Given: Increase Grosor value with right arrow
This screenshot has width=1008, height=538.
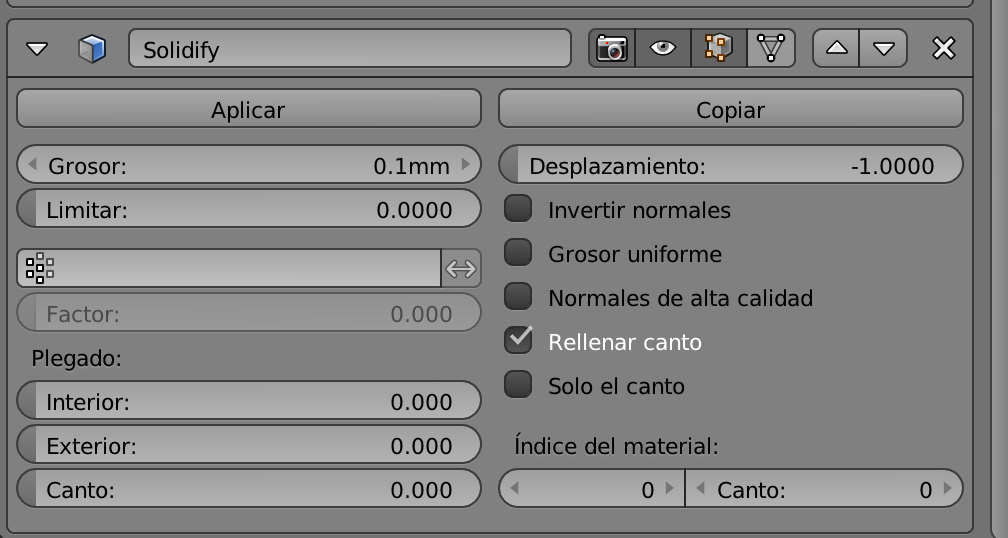Looking at the screenshot, I should 466,165.
